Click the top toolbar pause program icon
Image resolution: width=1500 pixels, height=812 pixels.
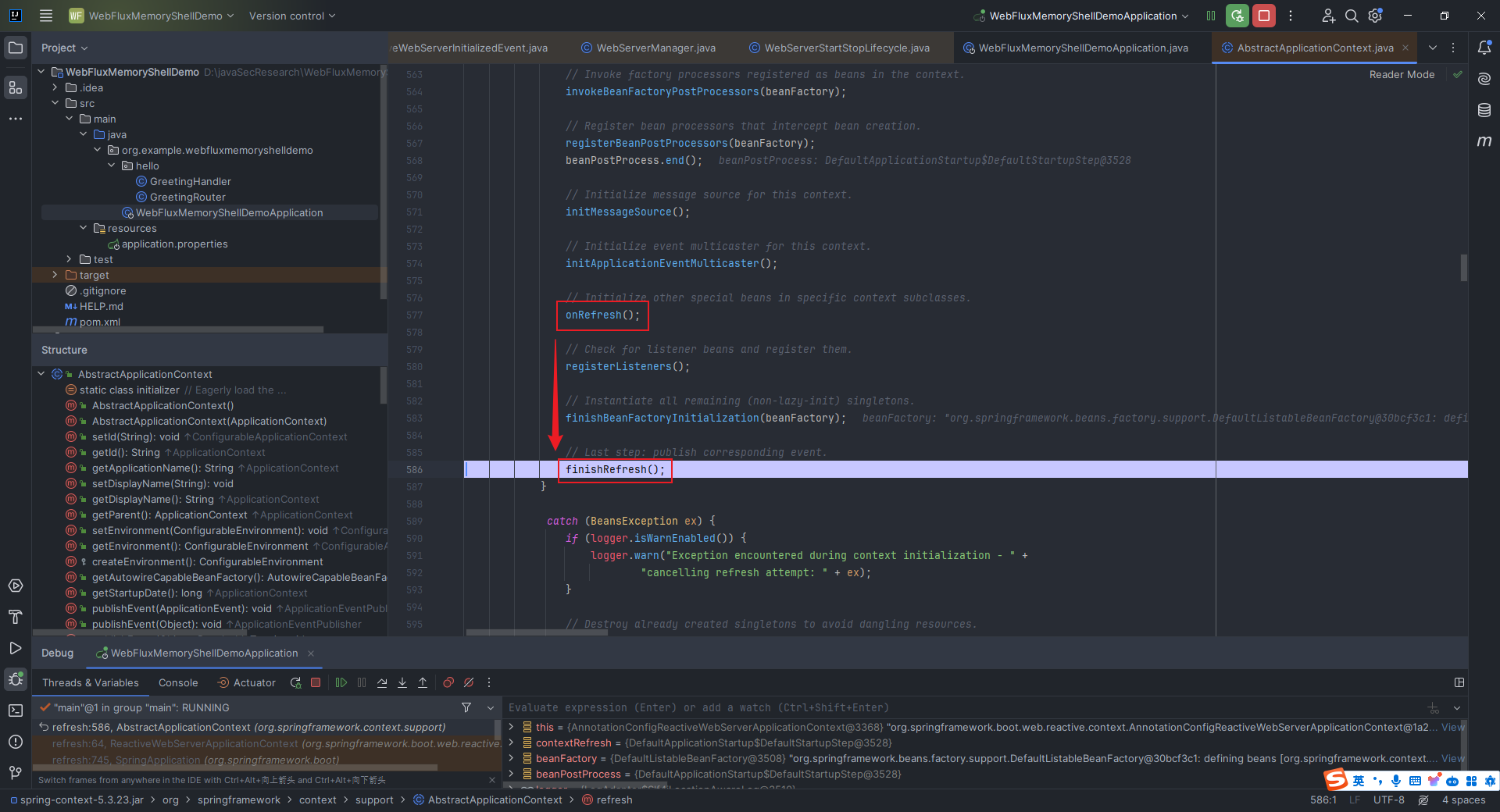pos(1211,16)
